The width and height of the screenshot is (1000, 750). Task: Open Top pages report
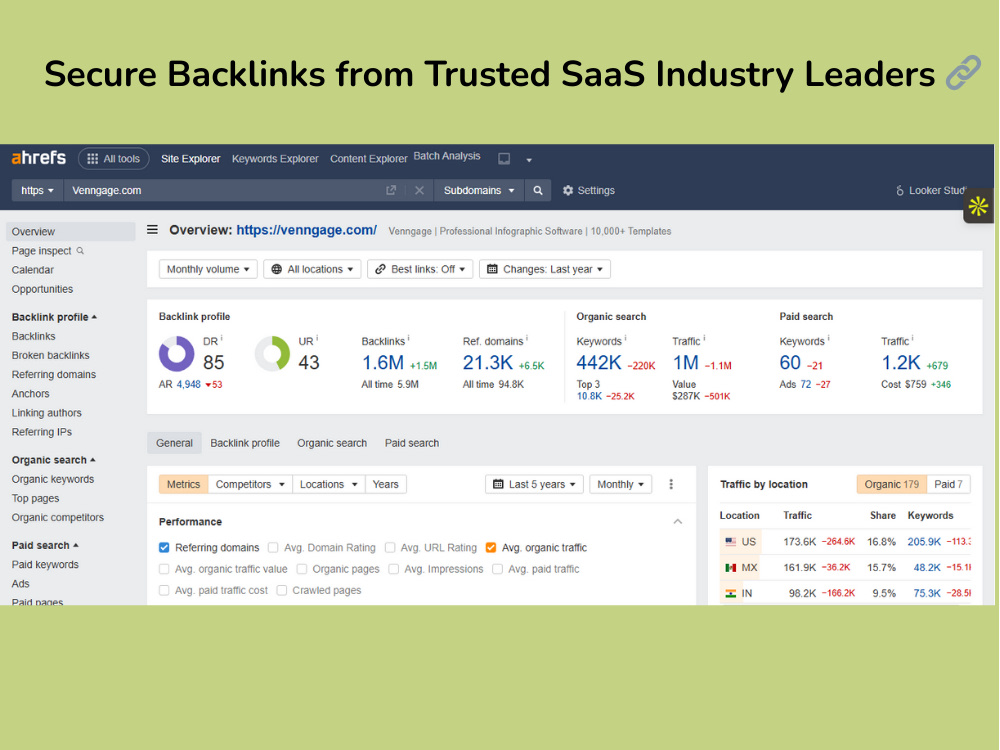pos(35,498)
